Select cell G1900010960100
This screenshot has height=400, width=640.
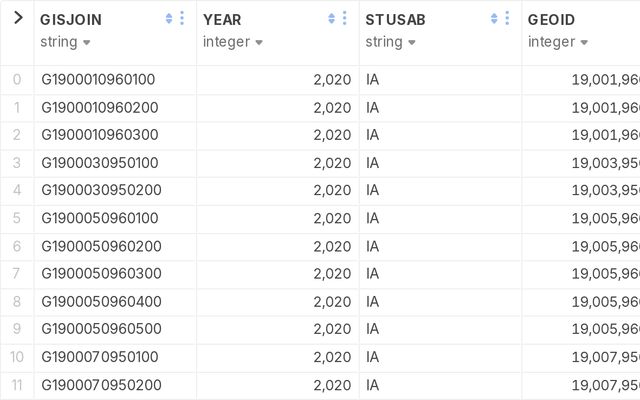(x=98, y=80)
